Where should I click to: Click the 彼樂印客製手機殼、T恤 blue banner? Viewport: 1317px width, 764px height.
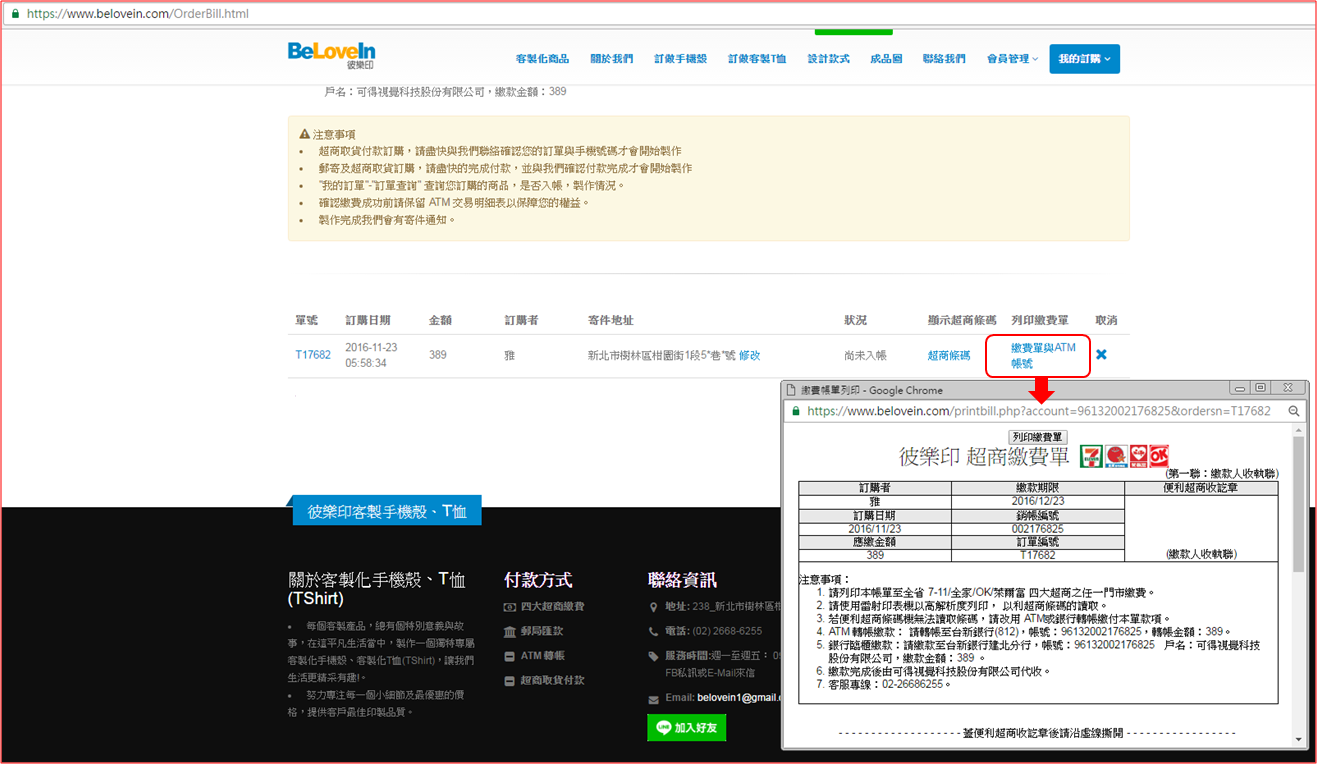click(x=387, y=511)
